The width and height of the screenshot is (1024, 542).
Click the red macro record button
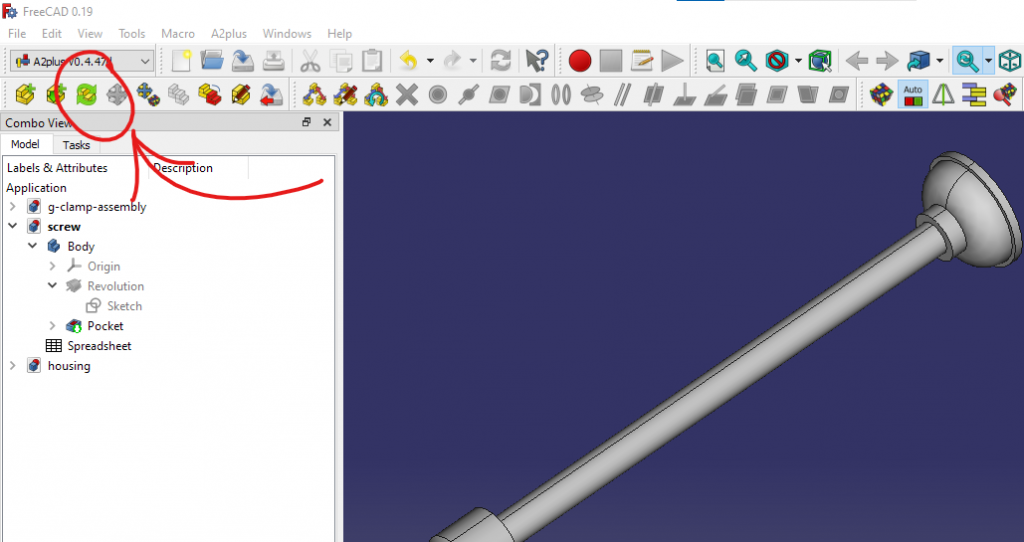point(579,61)
